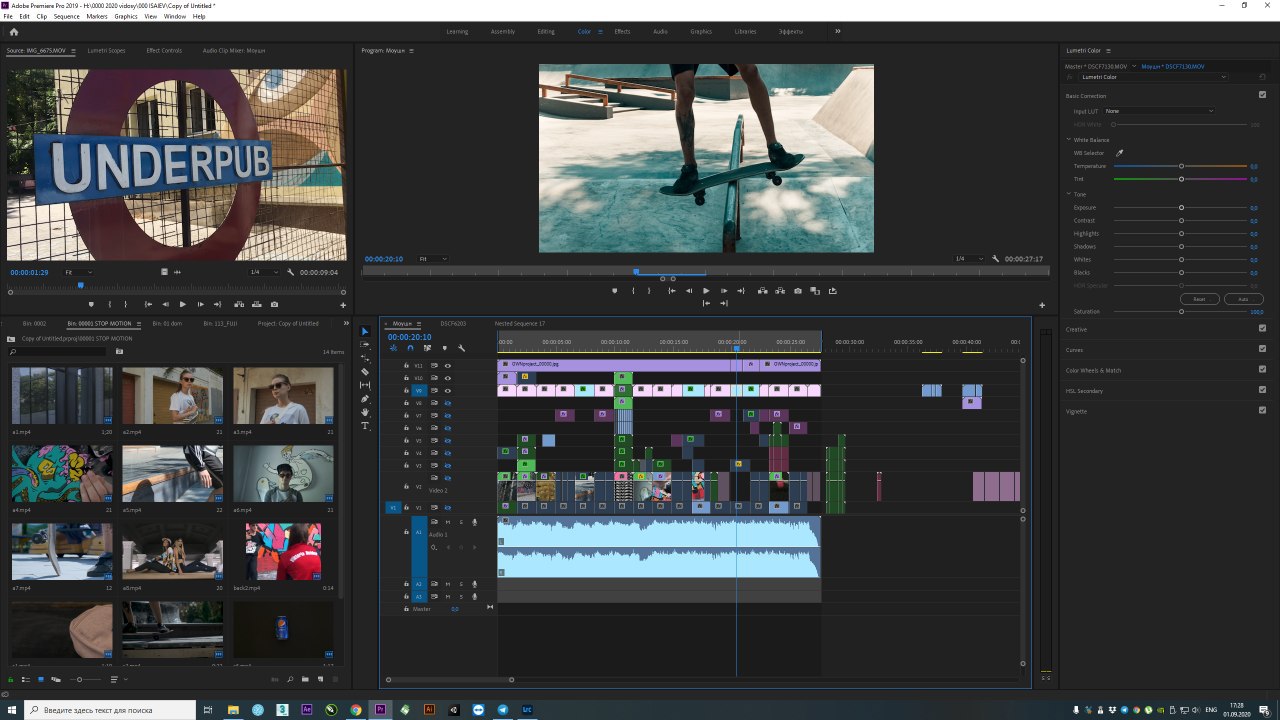Export frame from Program monitor camera icon

[797, 291]
